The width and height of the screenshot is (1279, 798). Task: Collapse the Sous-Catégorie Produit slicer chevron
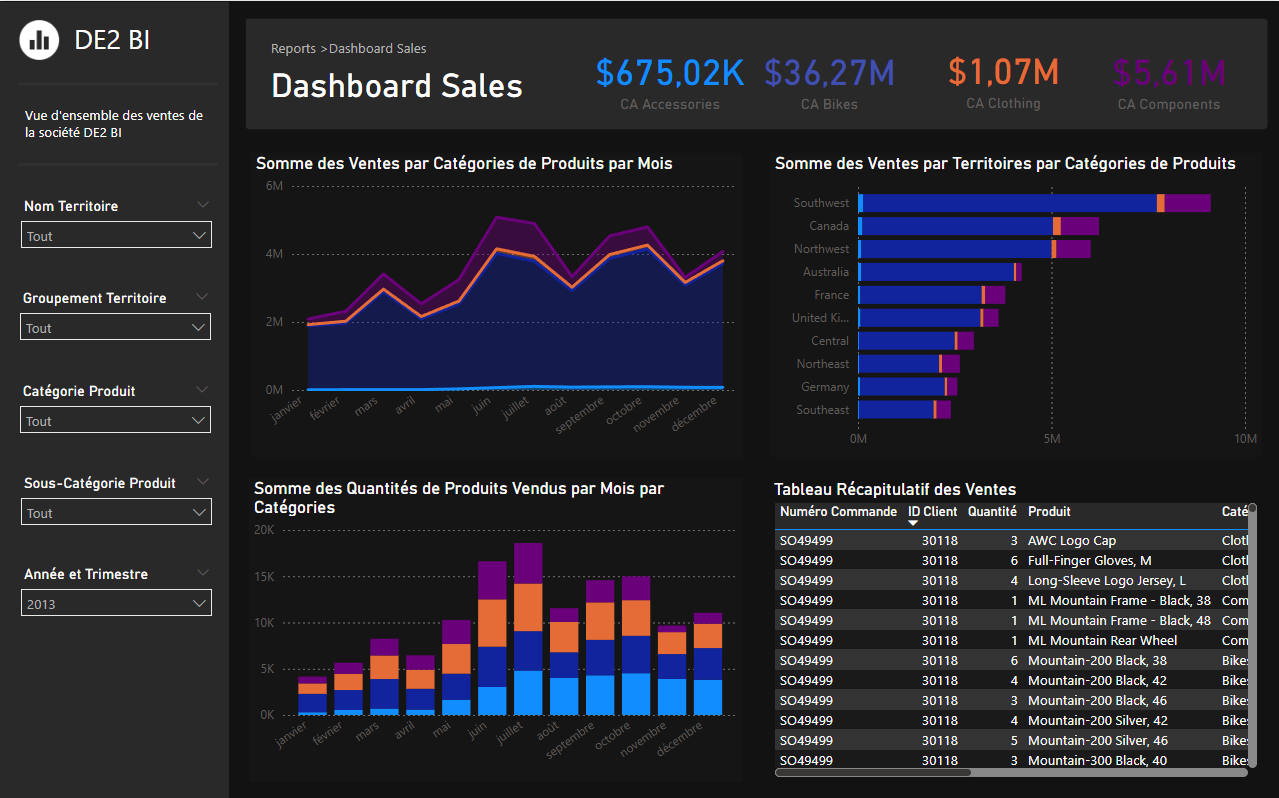point(203,482)
